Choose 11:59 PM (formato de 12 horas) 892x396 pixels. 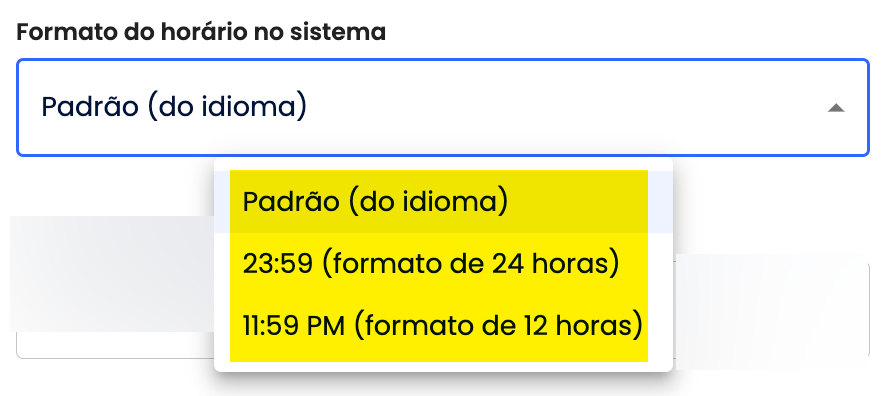click(x=443, y=327)
